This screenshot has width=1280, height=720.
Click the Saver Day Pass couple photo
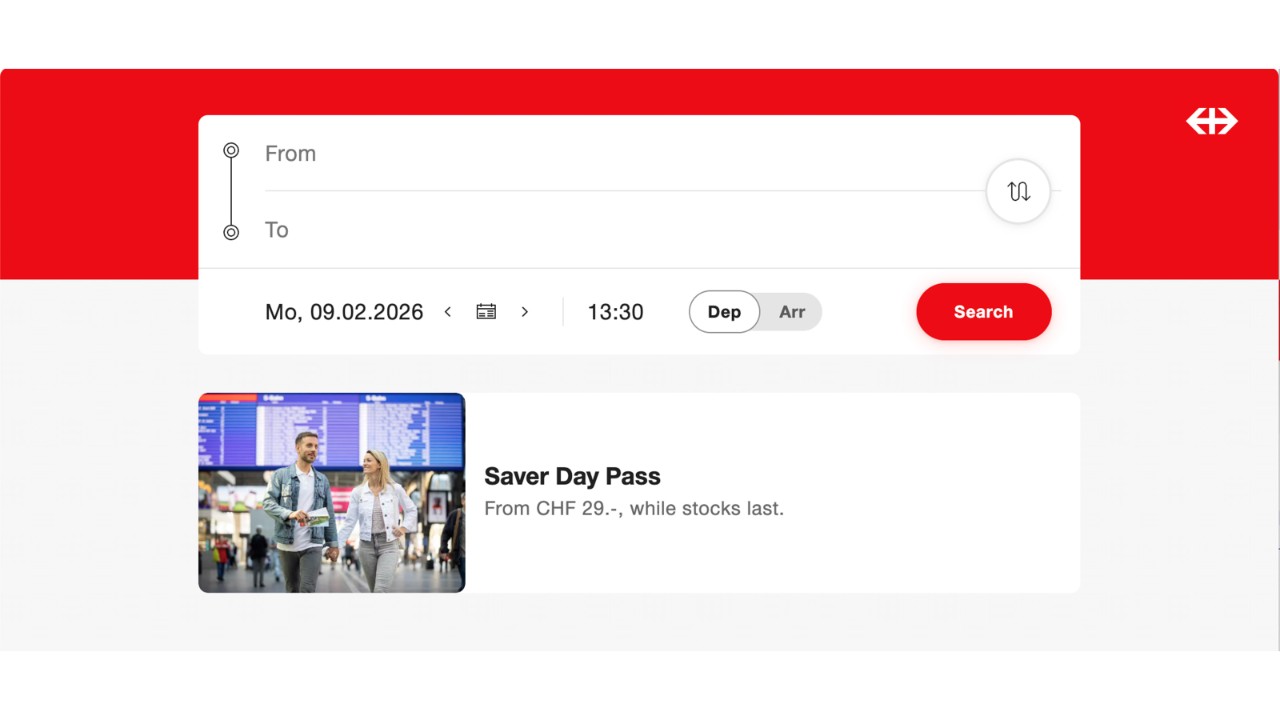(x=331, y=492)
